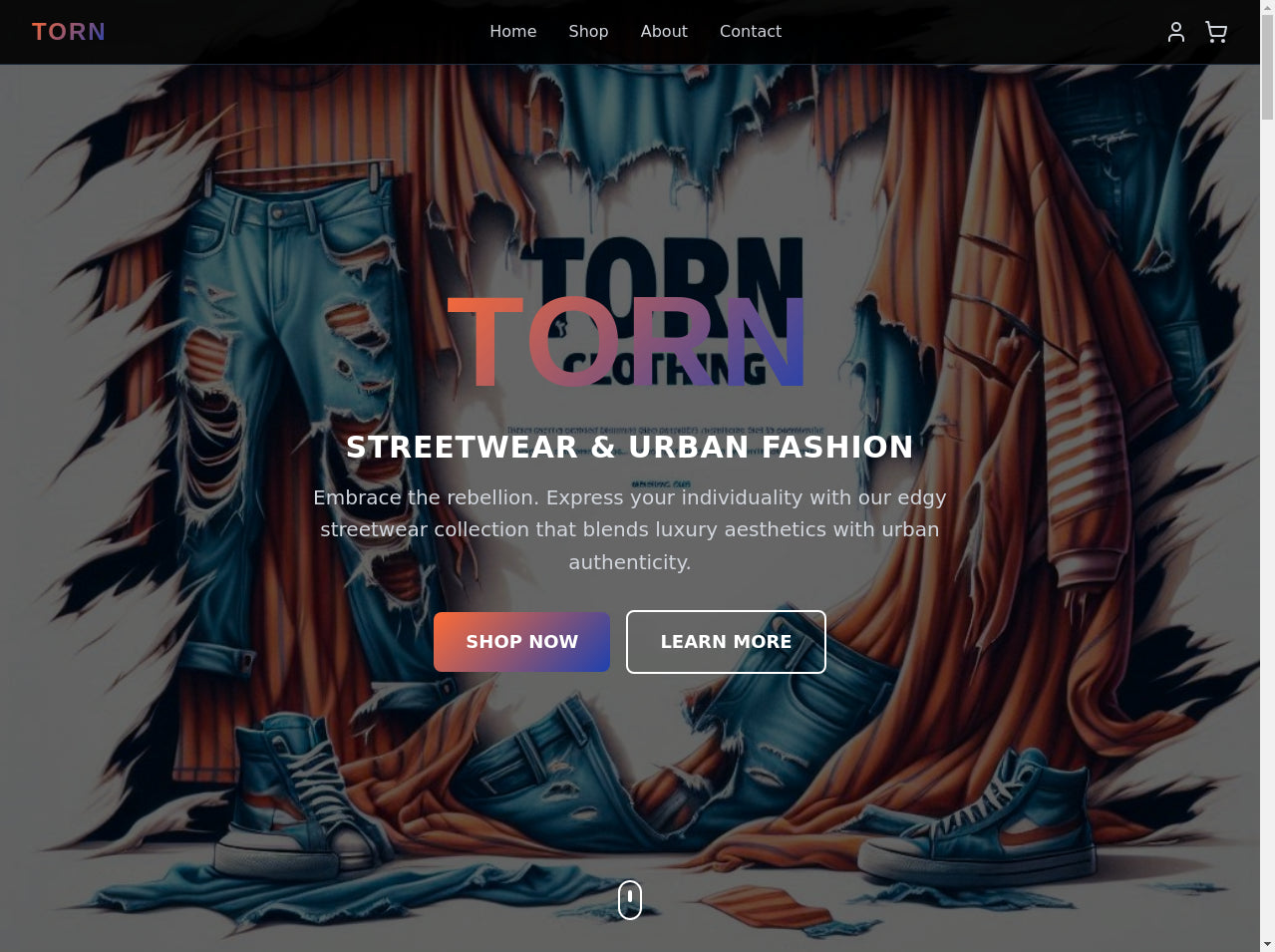Click the mouse scroll-down indicator icon
The image size is (1275, 952).
tap(630, 900)
